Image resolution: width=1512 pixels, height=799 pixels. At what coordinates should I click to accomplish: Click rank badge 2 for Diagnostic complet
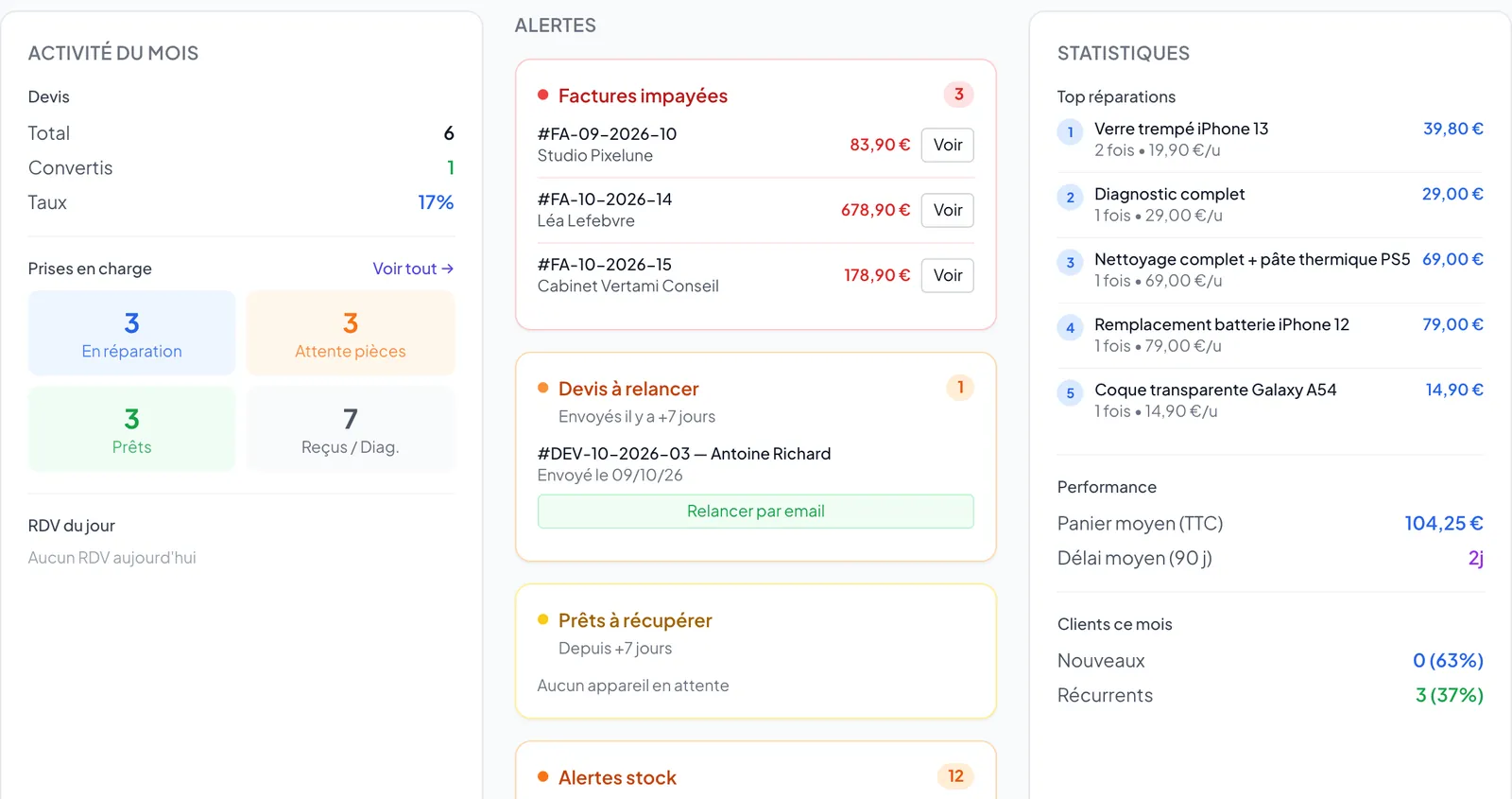tap(1070, 198)
